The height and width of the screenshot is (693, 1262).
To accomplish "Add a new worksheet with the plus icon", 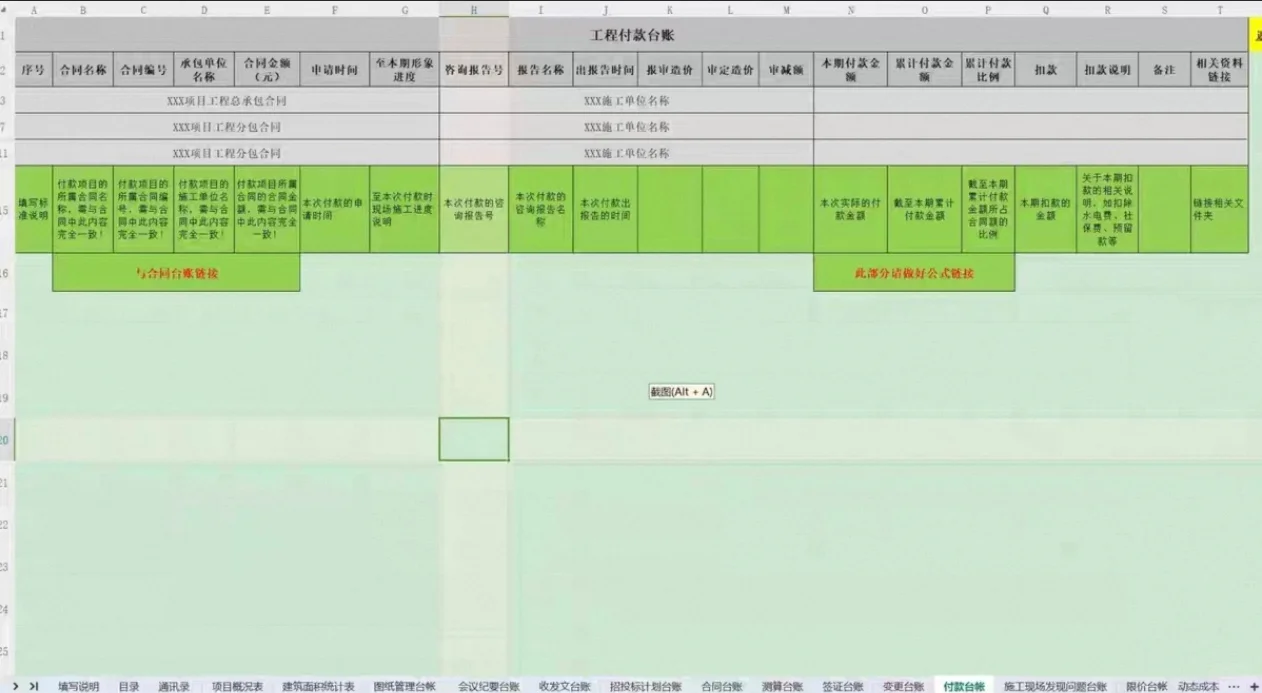I will (1254, 686).
